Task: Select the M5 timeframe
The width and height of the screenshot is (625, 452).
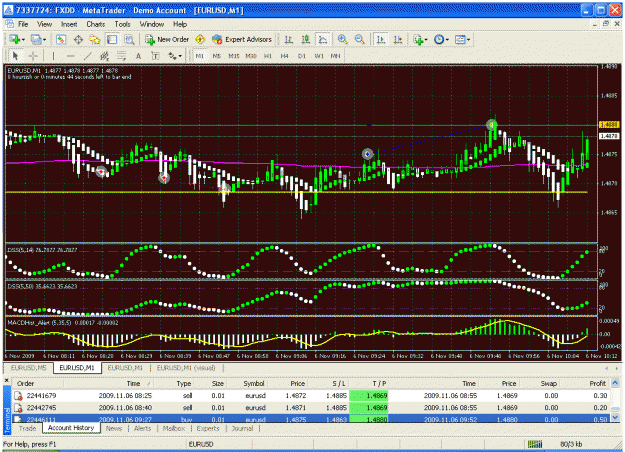Action: pyautogui.click(x=217, y=56)
